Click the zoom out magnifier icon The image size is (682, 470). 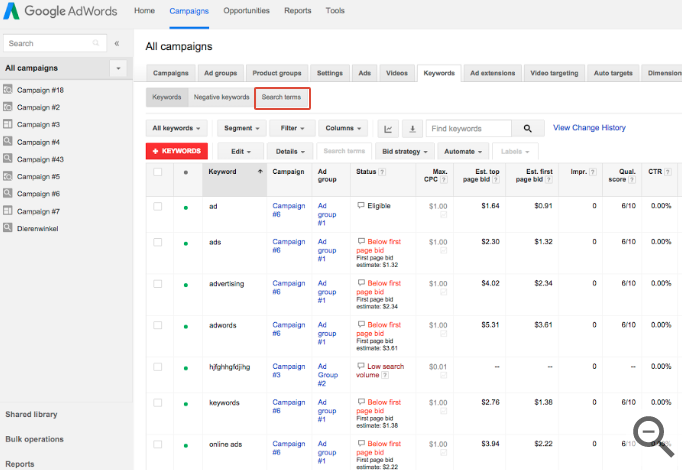click(653, 436)
